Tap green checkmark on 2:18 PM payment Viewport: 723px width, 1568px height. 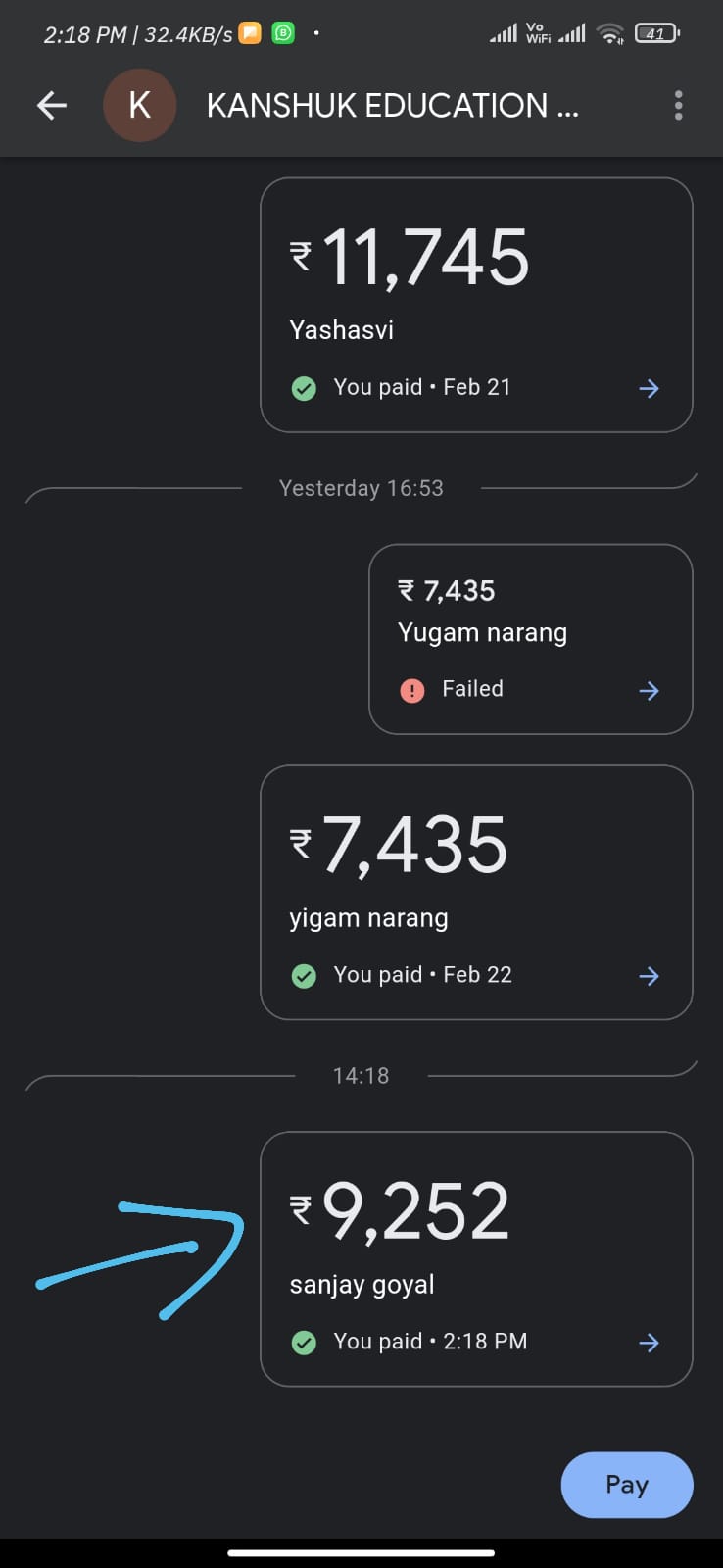[304, 1343]
